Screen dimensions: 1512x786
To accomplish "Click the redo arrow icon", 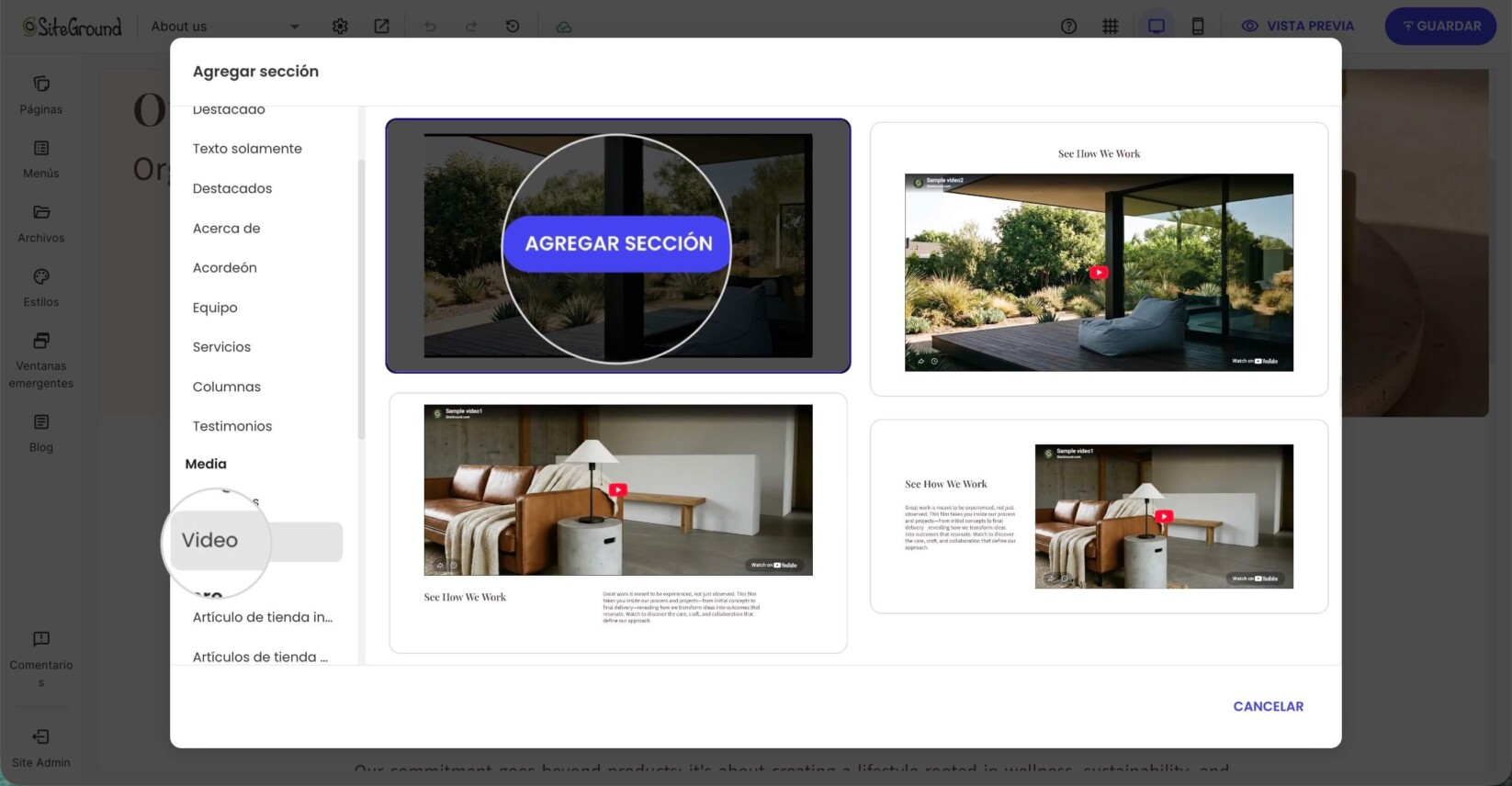I will (471, 27).
